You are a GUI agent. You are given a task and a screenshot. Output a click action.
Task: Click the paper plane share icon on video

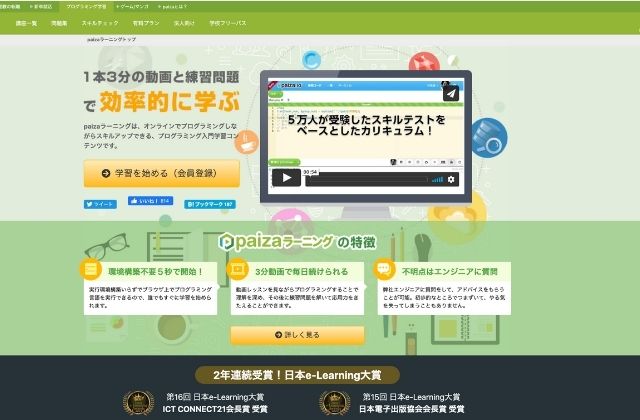pos(451,93)
